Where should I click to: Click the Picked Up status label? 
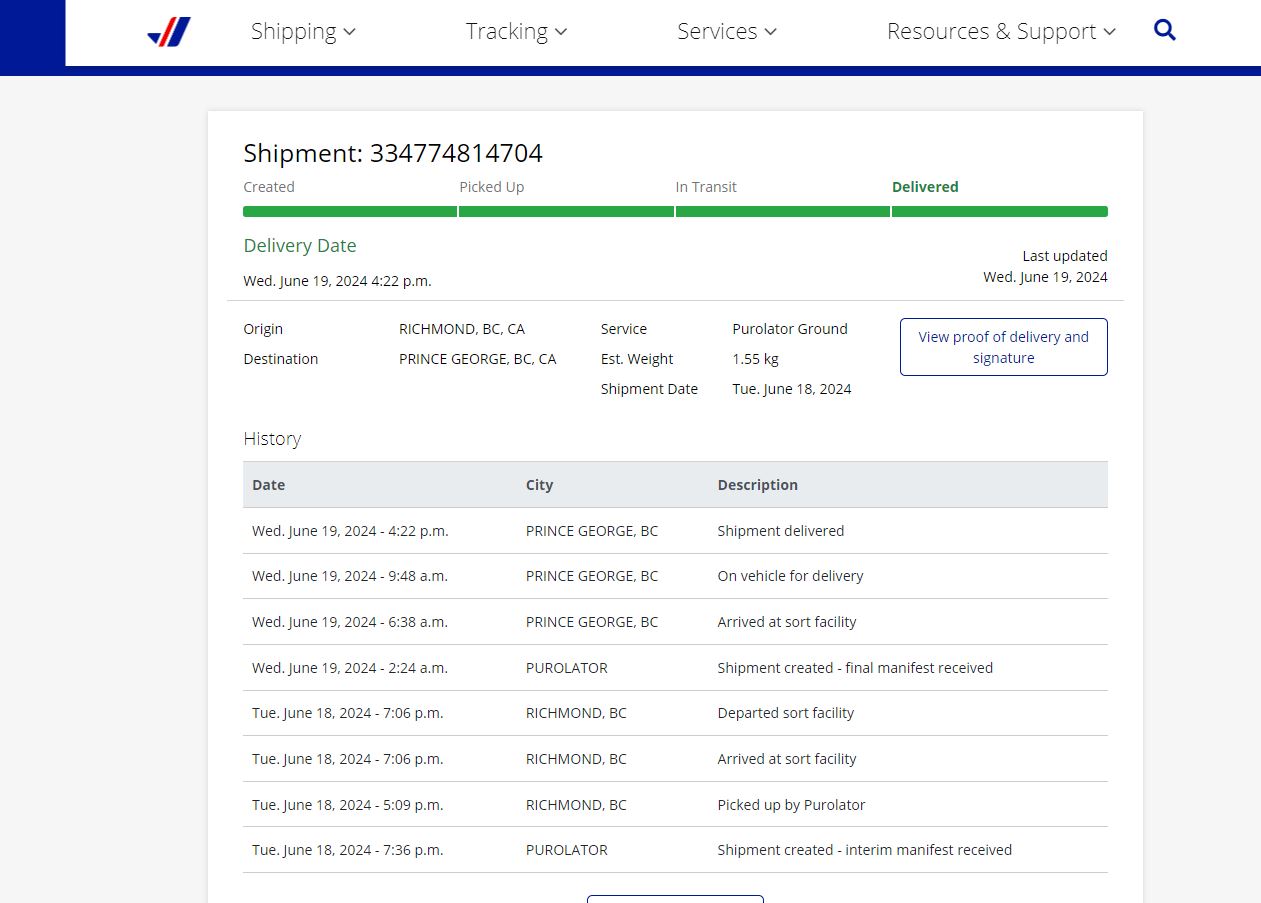[492, 187]
